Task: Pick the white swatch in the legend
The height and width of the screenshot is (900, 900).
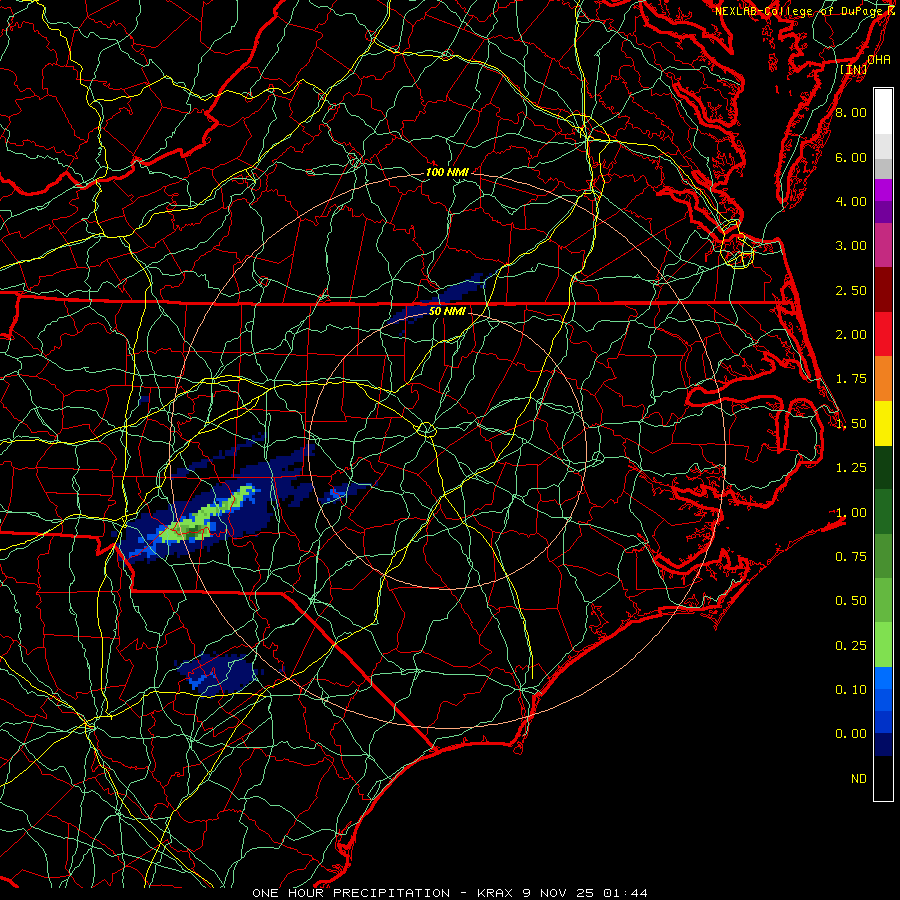Action: tap(883, 112)
